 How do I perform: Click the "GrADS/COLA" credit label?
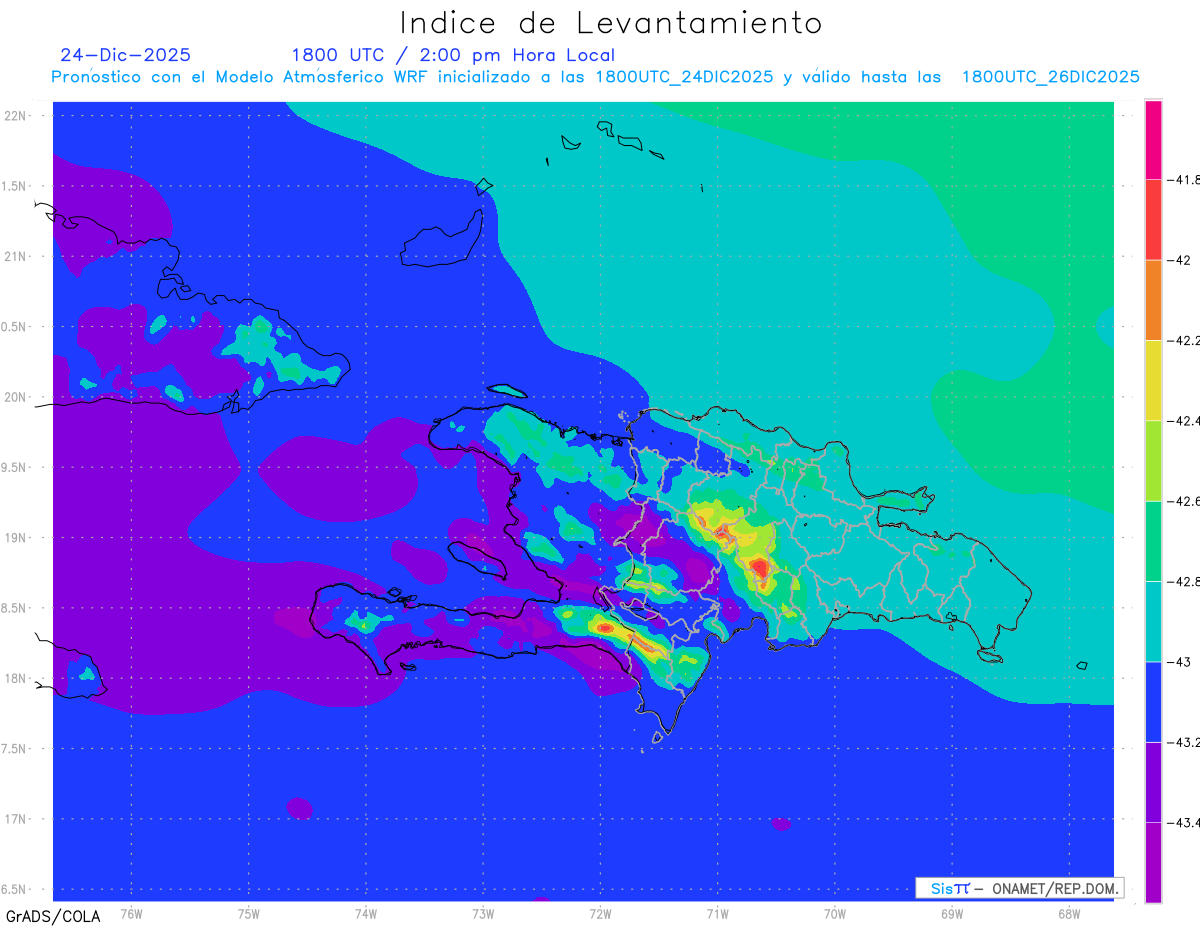click(53, 916)
